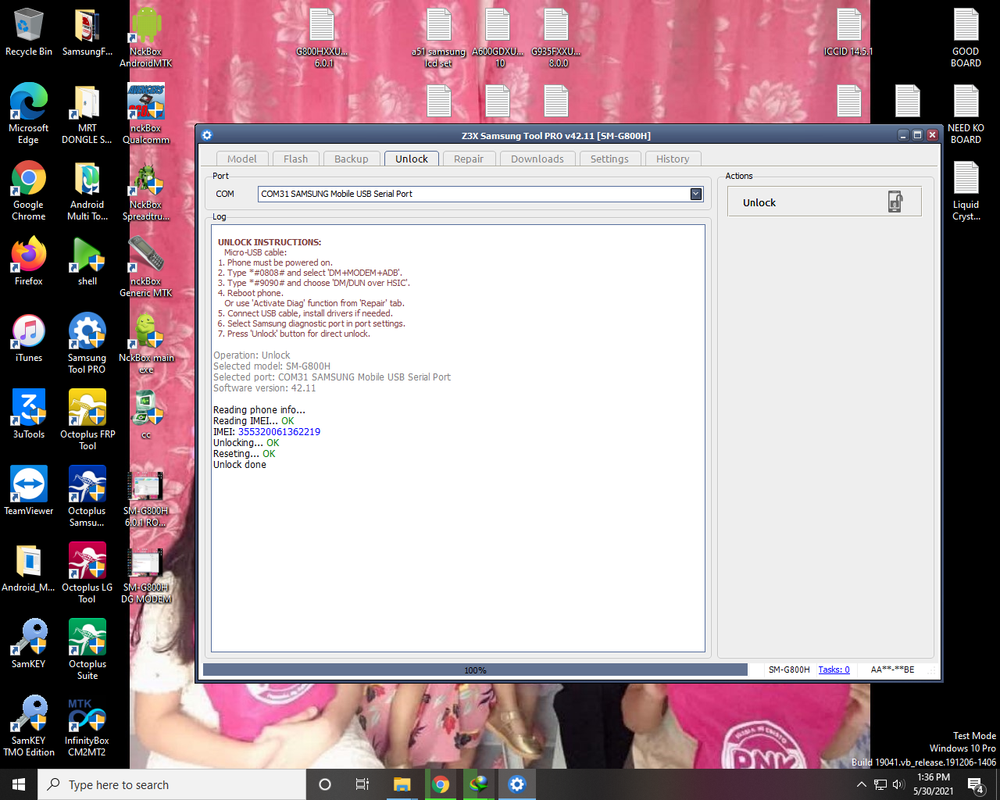The width and height of the screenshot is (1000, 800).
Task: Open the shell desktop shortcut
Action: (x=87, y=262)
